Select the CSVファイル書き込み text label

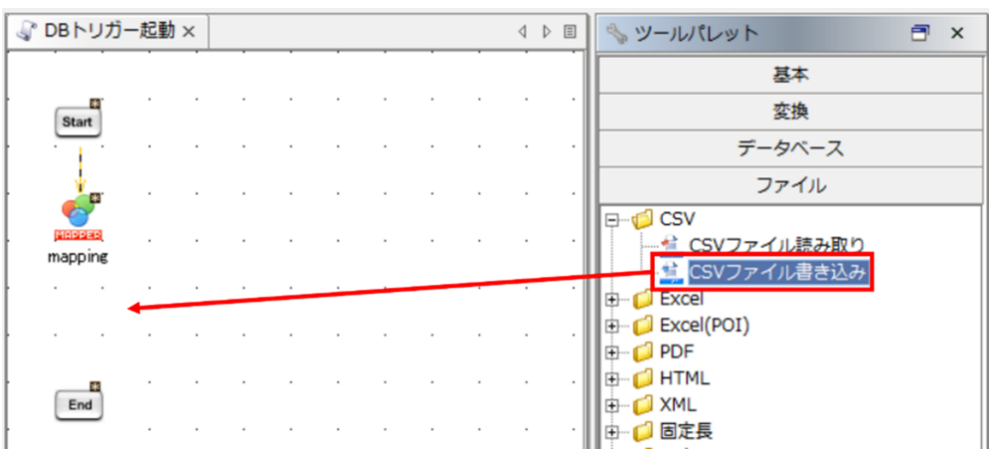pos(778,272)
